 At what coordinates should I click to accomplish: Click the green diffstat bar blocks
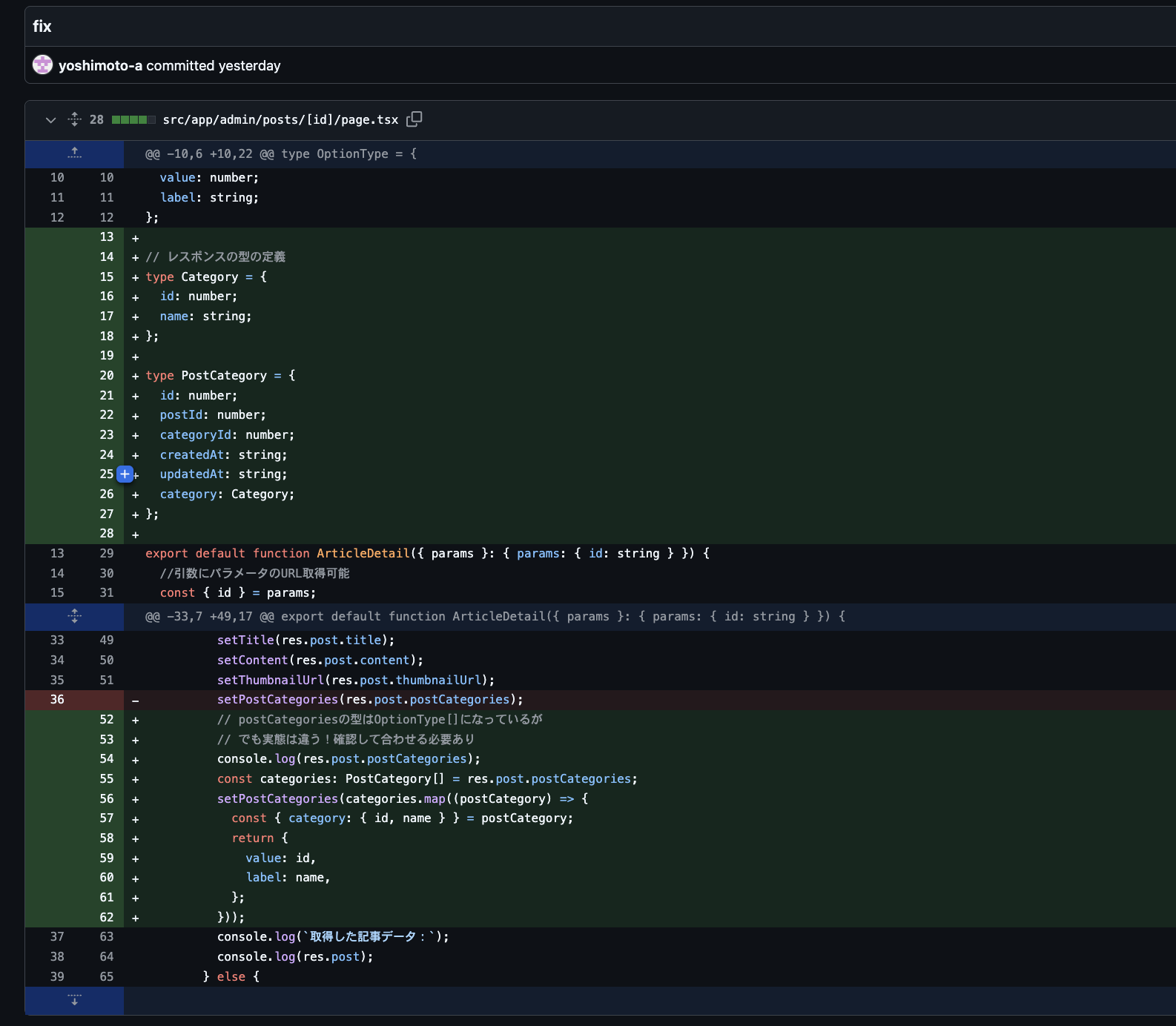pyautogui.click(x=133, y=120)
